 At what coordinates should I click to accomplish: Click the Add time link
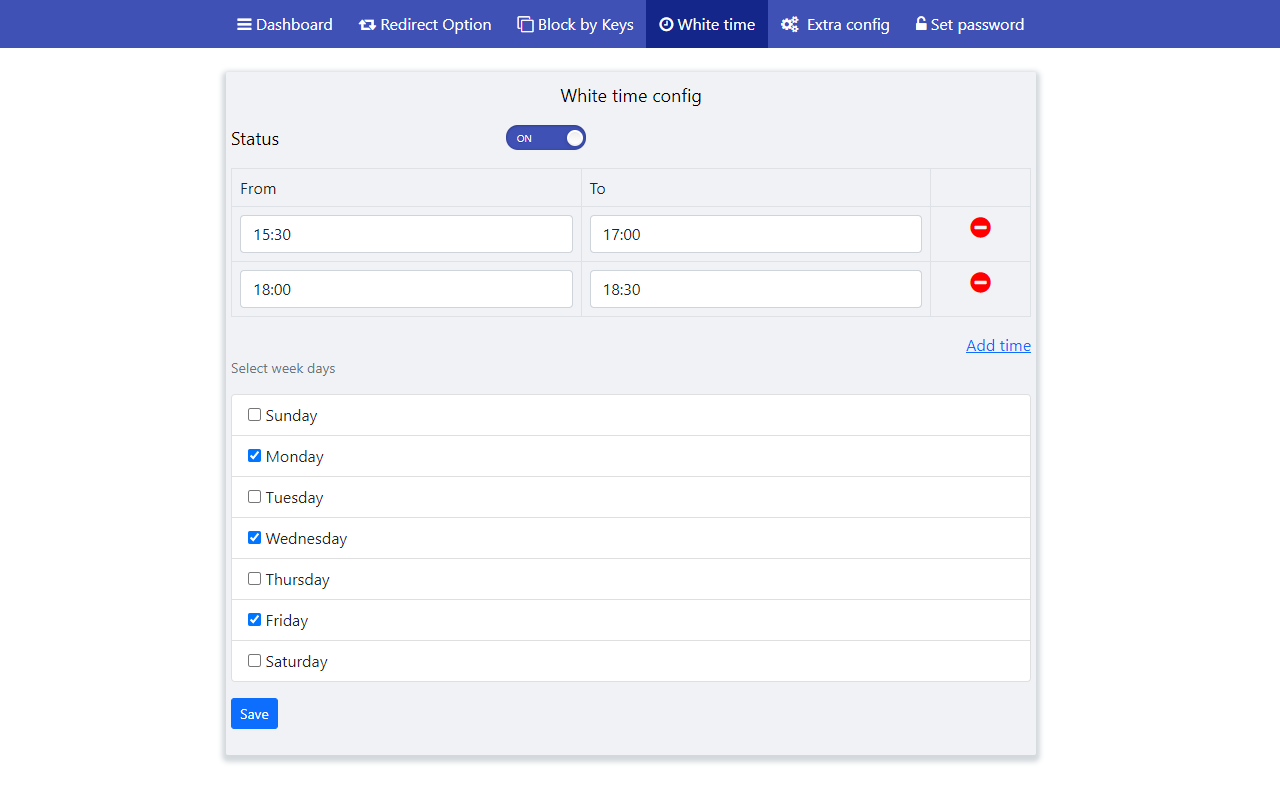[x=997, y=345]
